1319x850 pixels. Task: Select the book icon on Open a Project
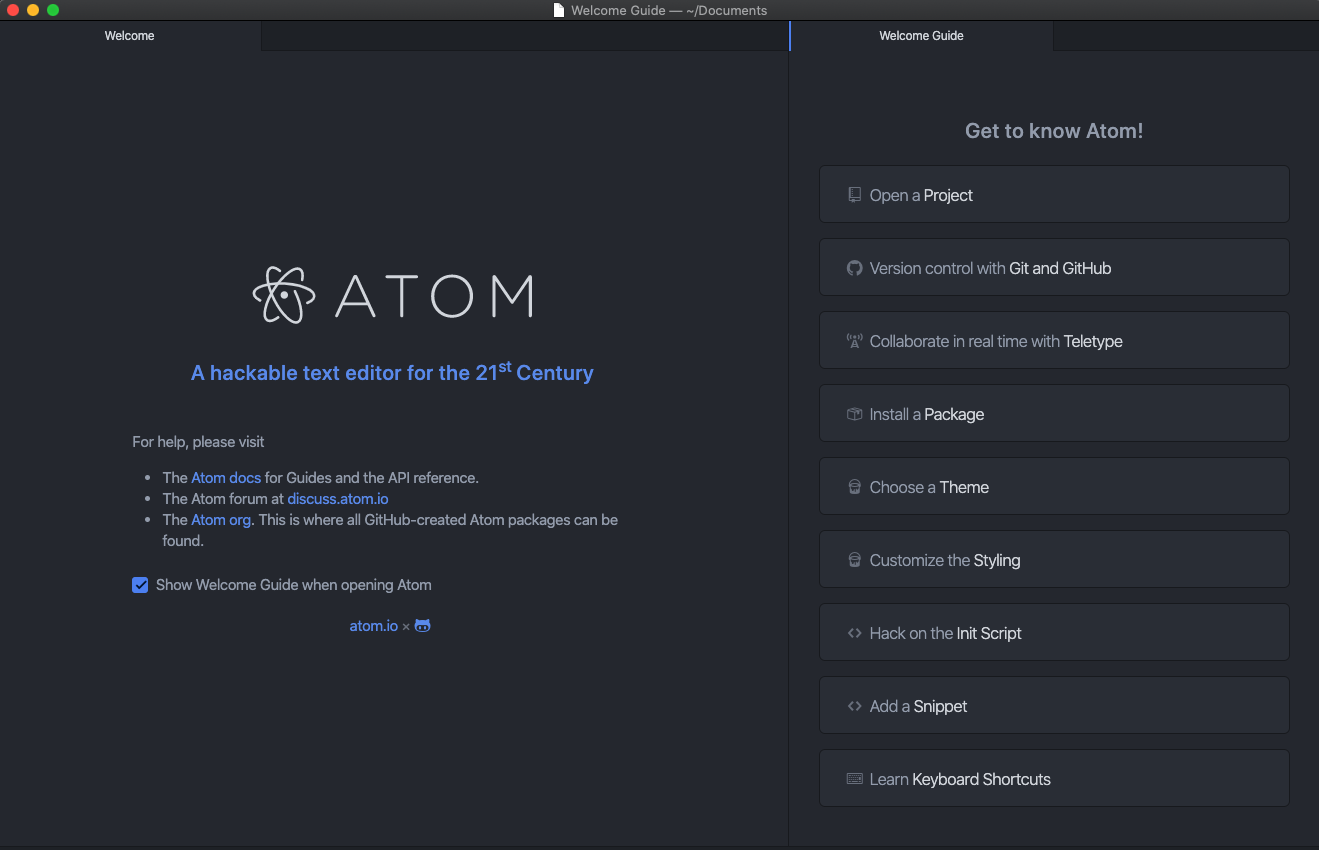click(x=854, y=194)
